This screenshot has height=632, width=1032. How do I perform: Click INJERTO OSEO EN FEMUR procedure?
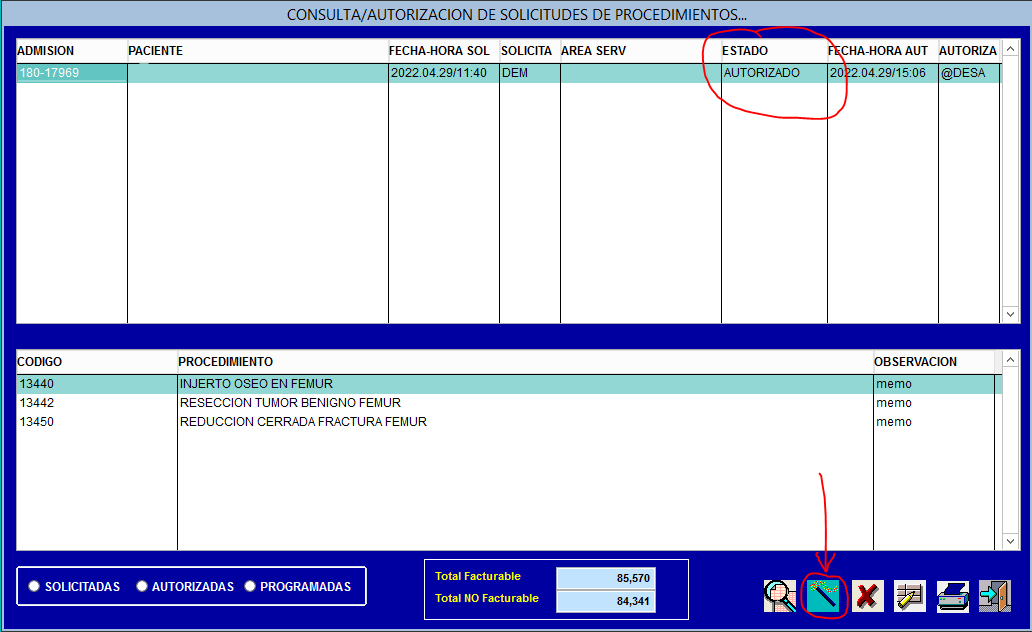[525, 384]
